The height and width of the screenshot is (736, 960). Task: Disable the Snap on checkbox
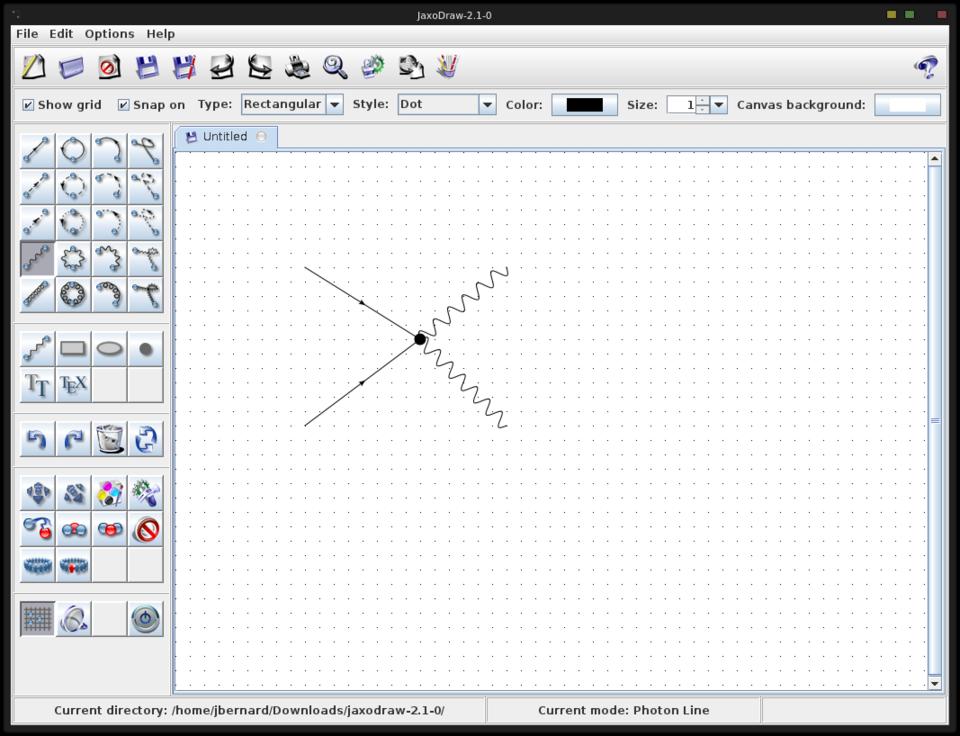pos(124,105)
